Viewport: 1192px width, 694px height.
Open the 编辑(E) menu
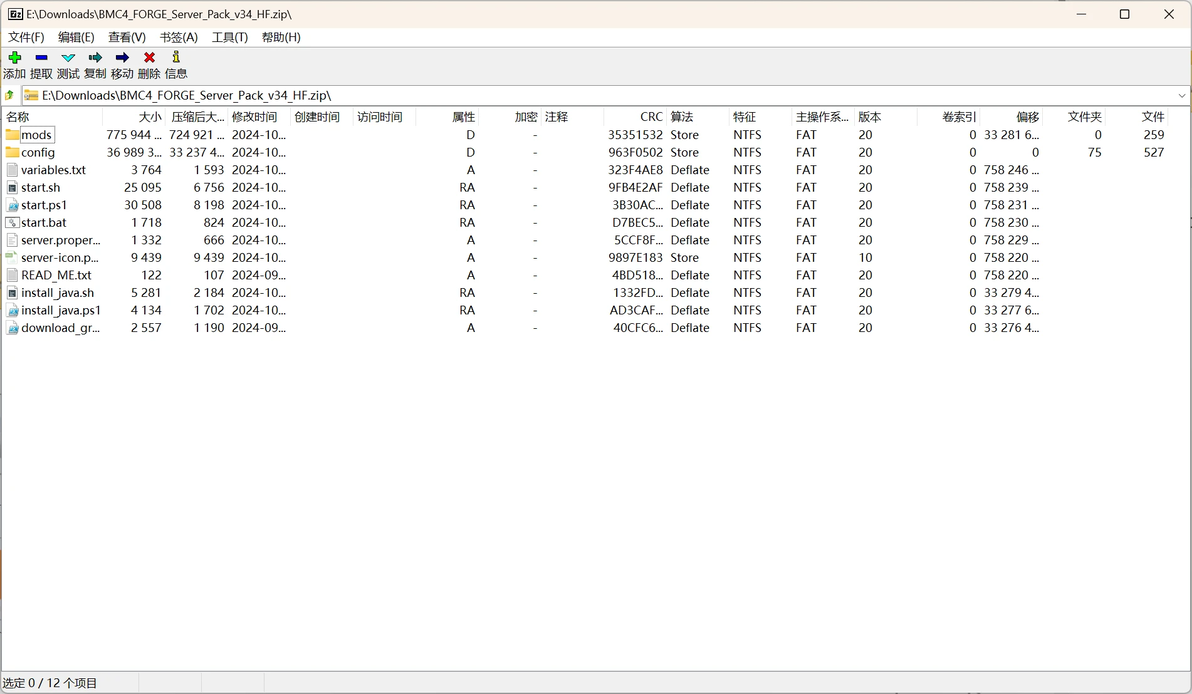(76, 37)
